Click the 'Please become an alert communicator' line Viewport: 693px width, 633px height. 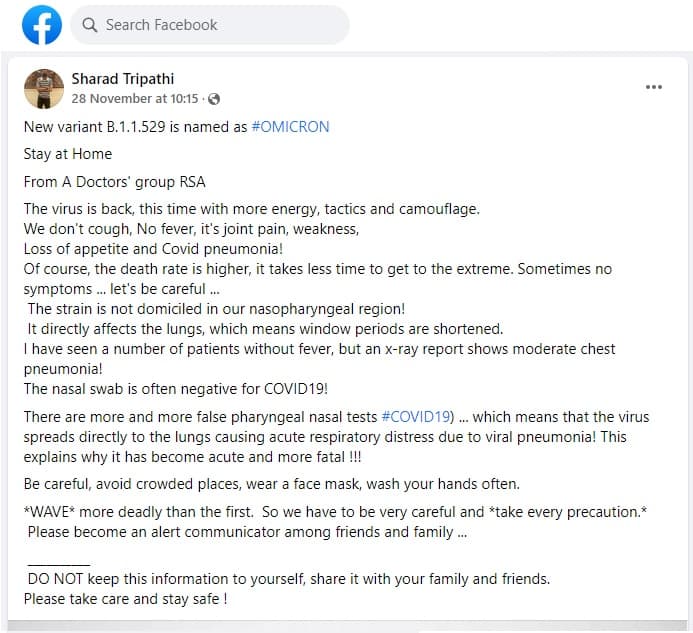click(x=247, y=532)
